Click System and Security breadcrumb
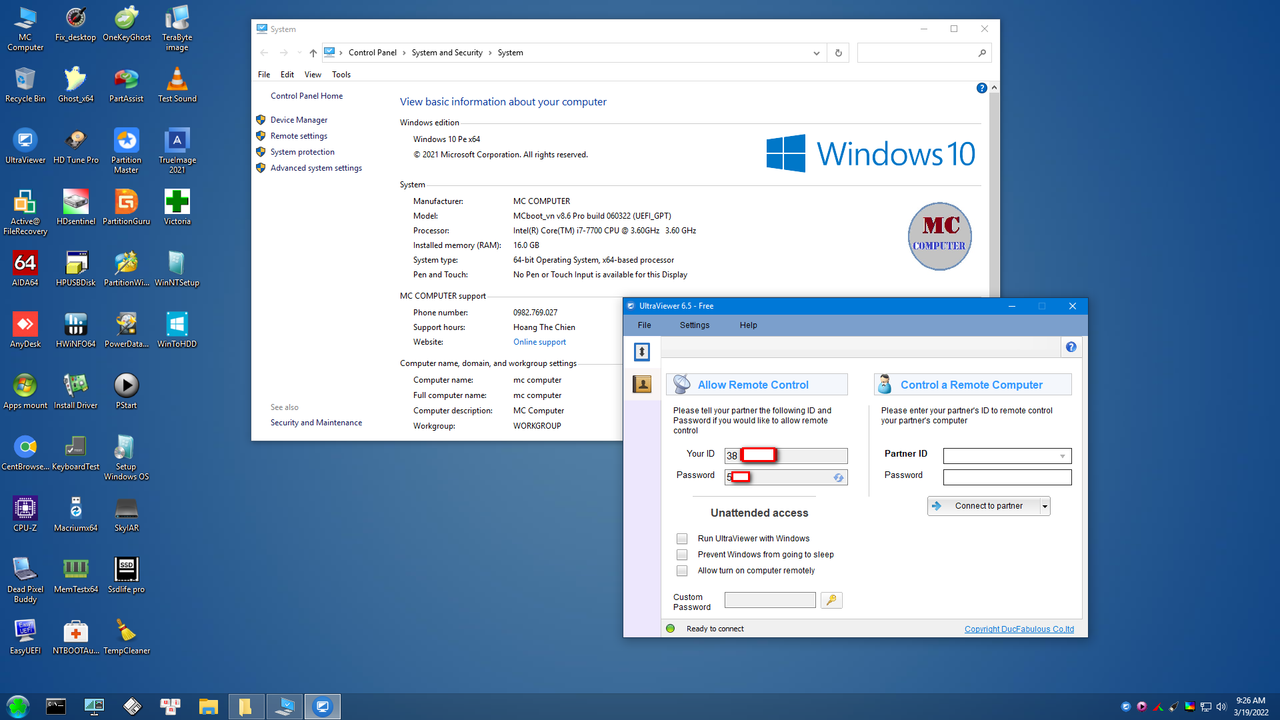 (447, 53)
